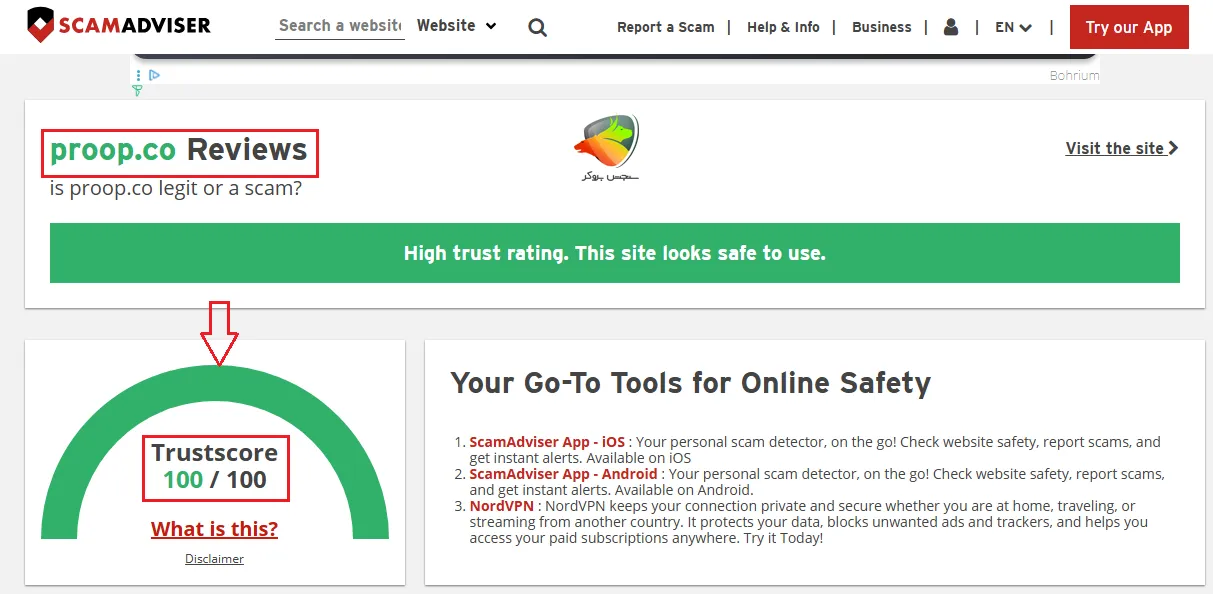Open the ScamAdviser App - iOS link
This screenshot has height=594, width=1213.
coord(547,442)
